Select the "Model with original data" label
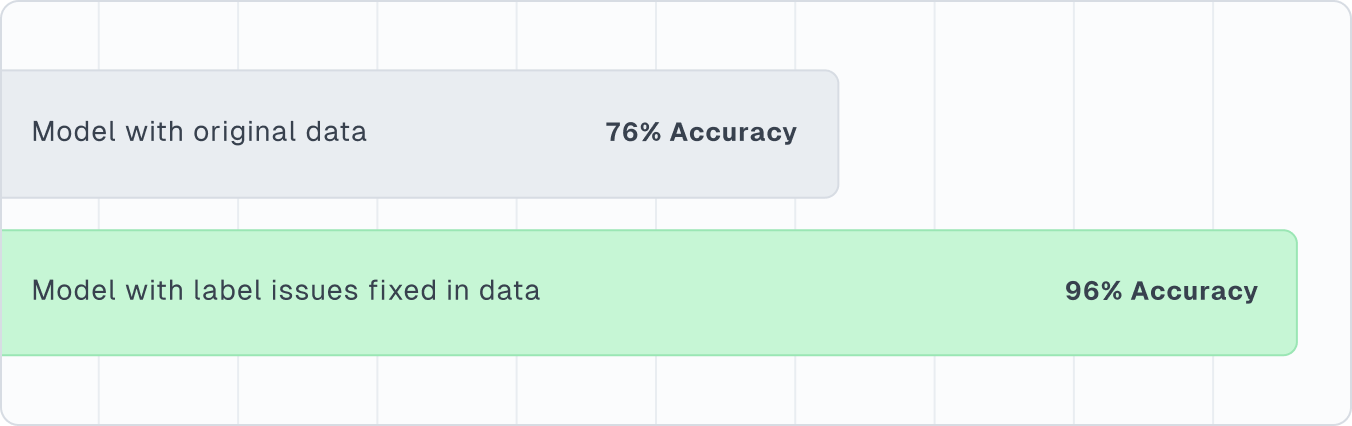Image resolution: width=1352 pixels, height=426 pixels. click(199, 132)
